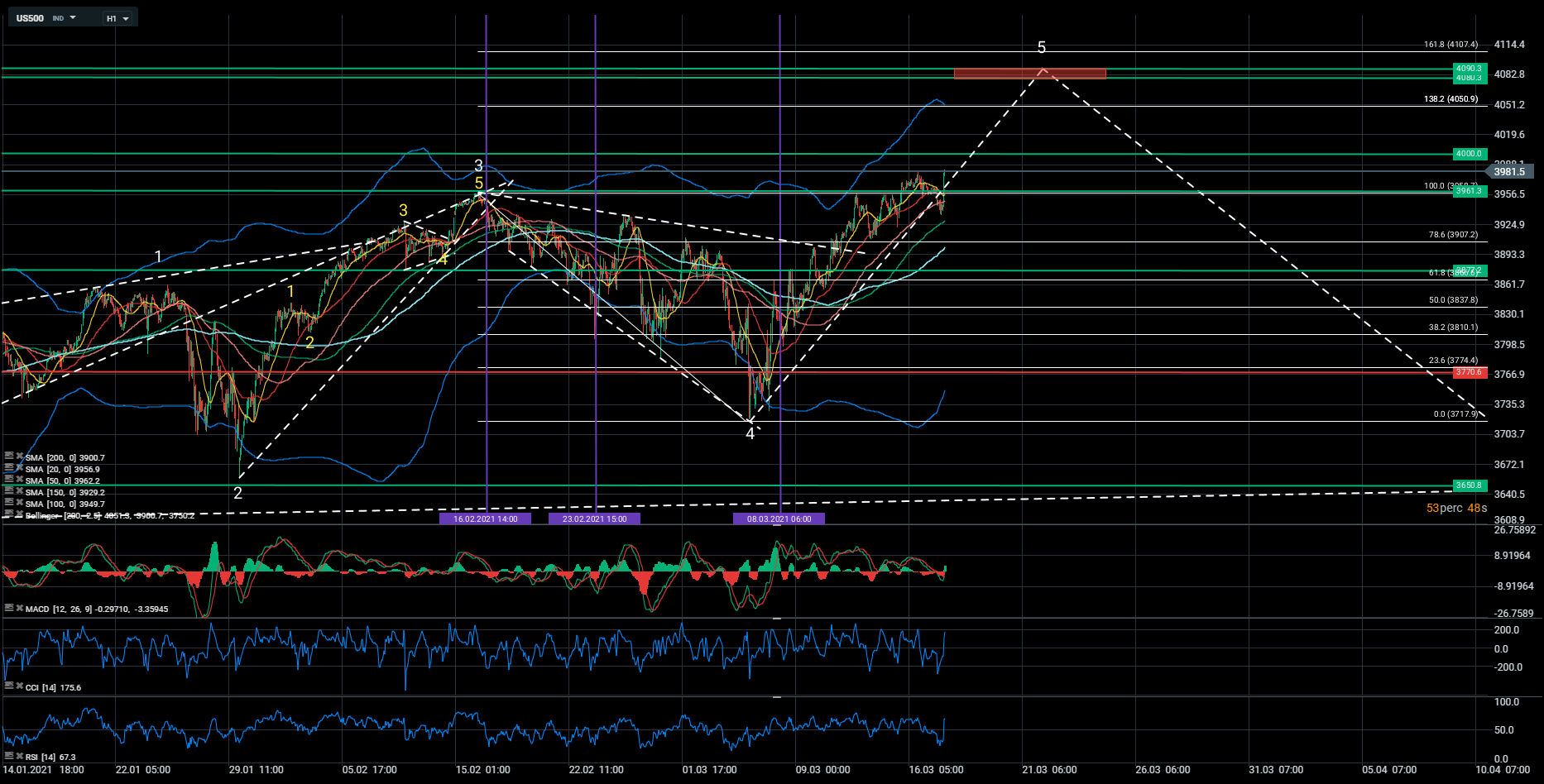
Task: Select the 08.03.2021 06:00 vertical line label
Action: click(x=779, y=519)
